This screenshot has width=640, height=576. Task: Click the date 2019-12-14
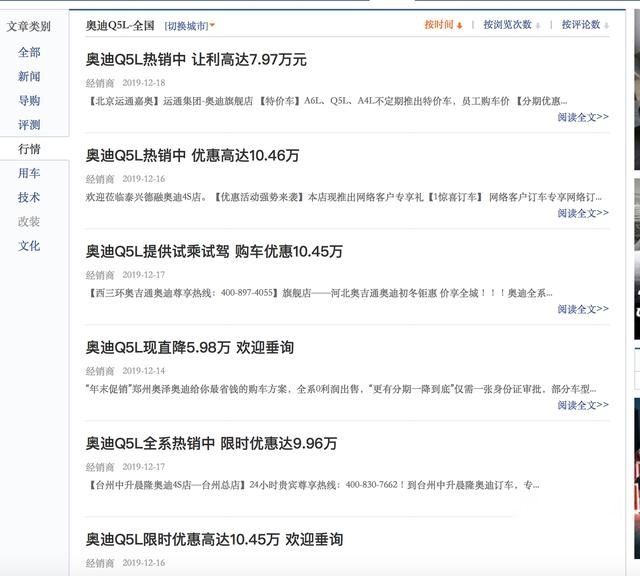(x=144, y=371)
